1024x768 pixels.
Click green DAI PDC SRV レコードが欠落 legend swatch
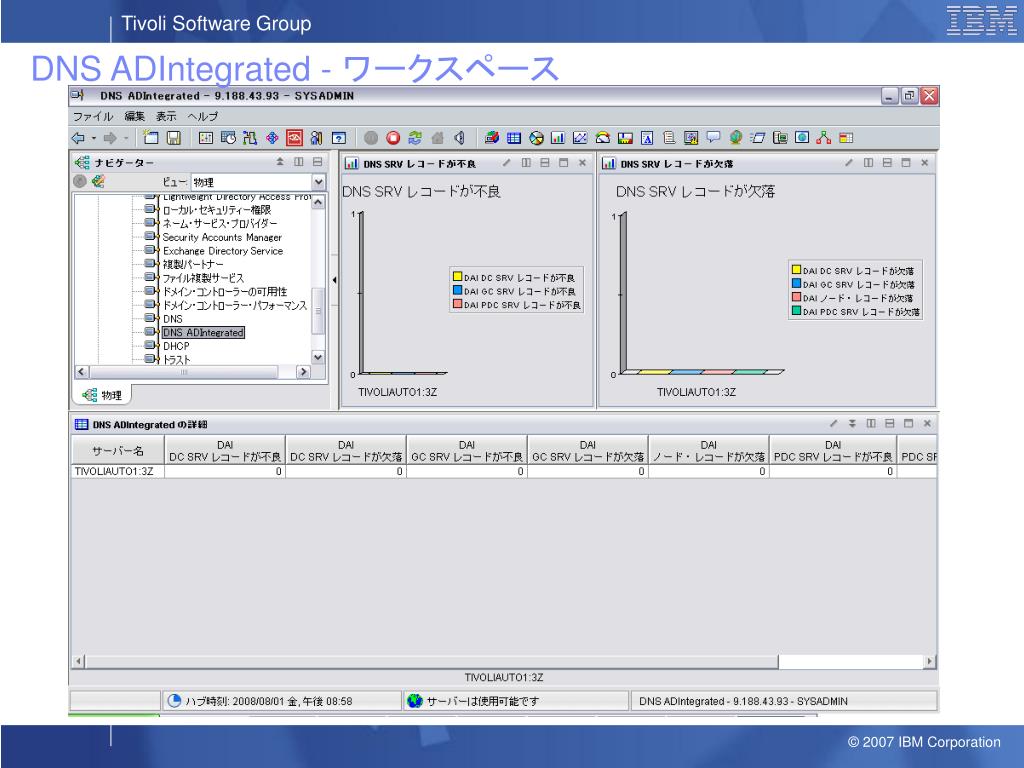pos(796,311)
